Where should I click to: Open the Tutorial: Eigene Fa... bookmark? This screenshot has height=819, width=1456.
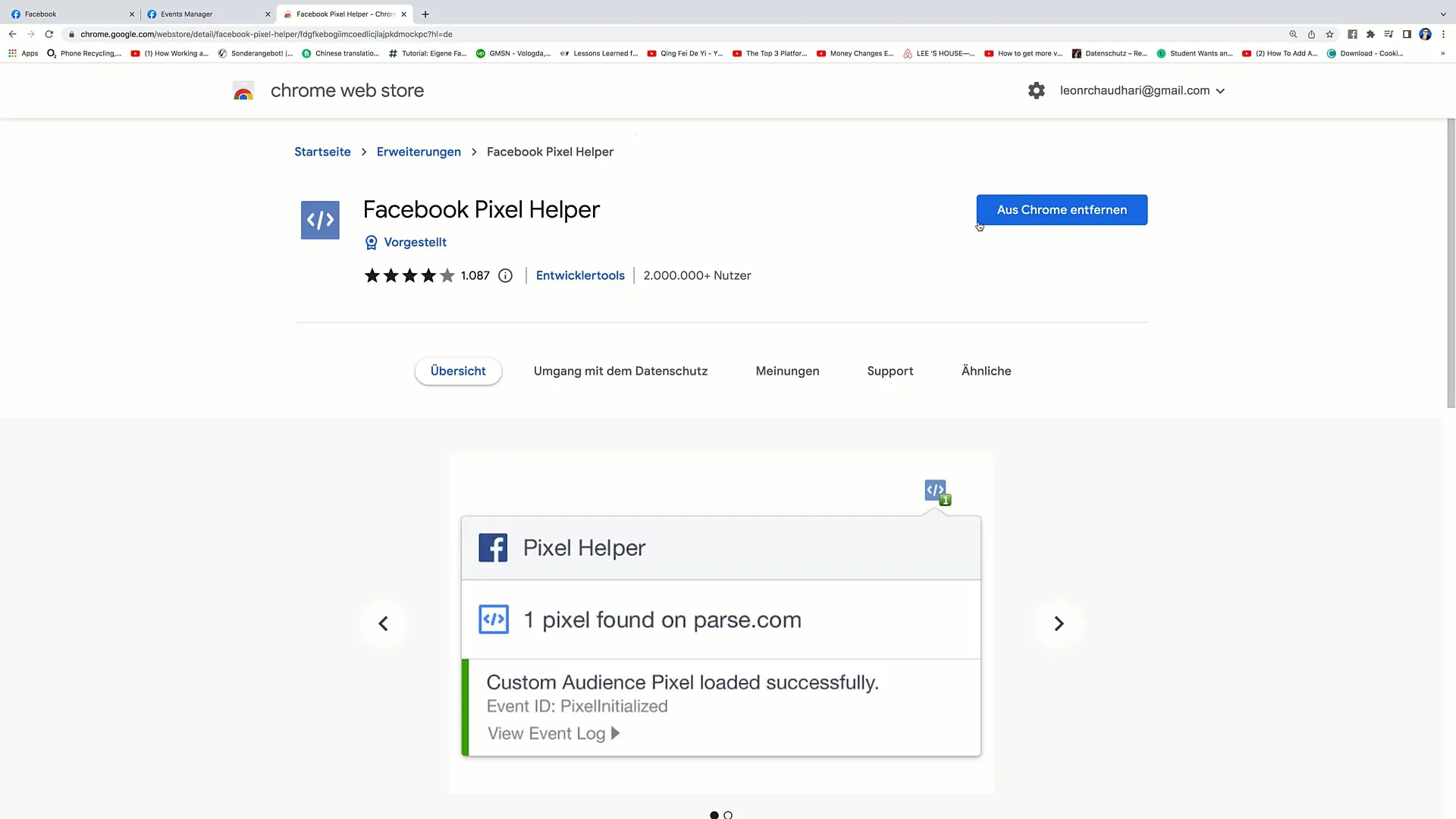tap(428, 54)
